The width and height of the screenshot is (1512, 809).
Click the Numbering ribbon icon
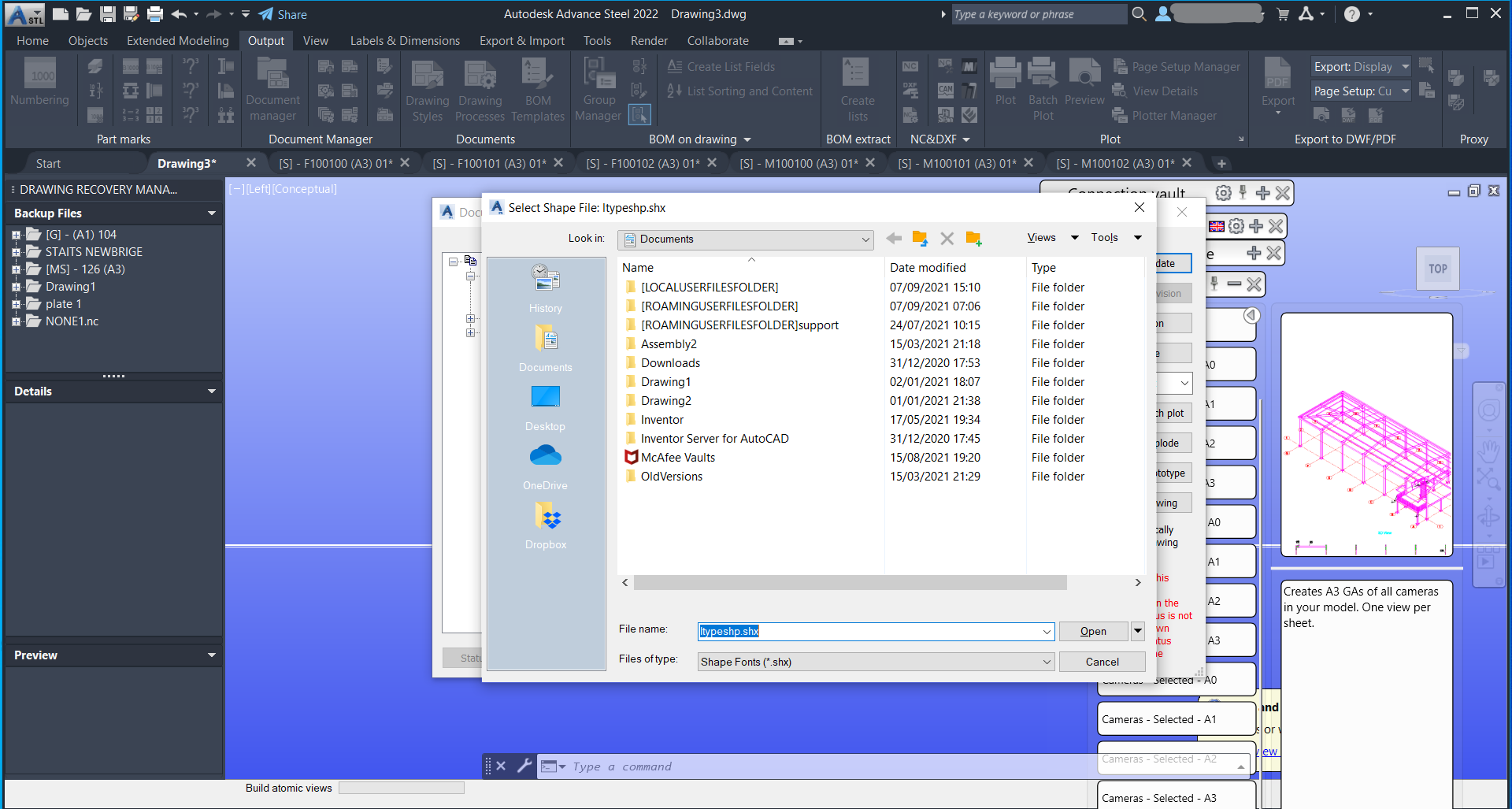coord(40,83)
